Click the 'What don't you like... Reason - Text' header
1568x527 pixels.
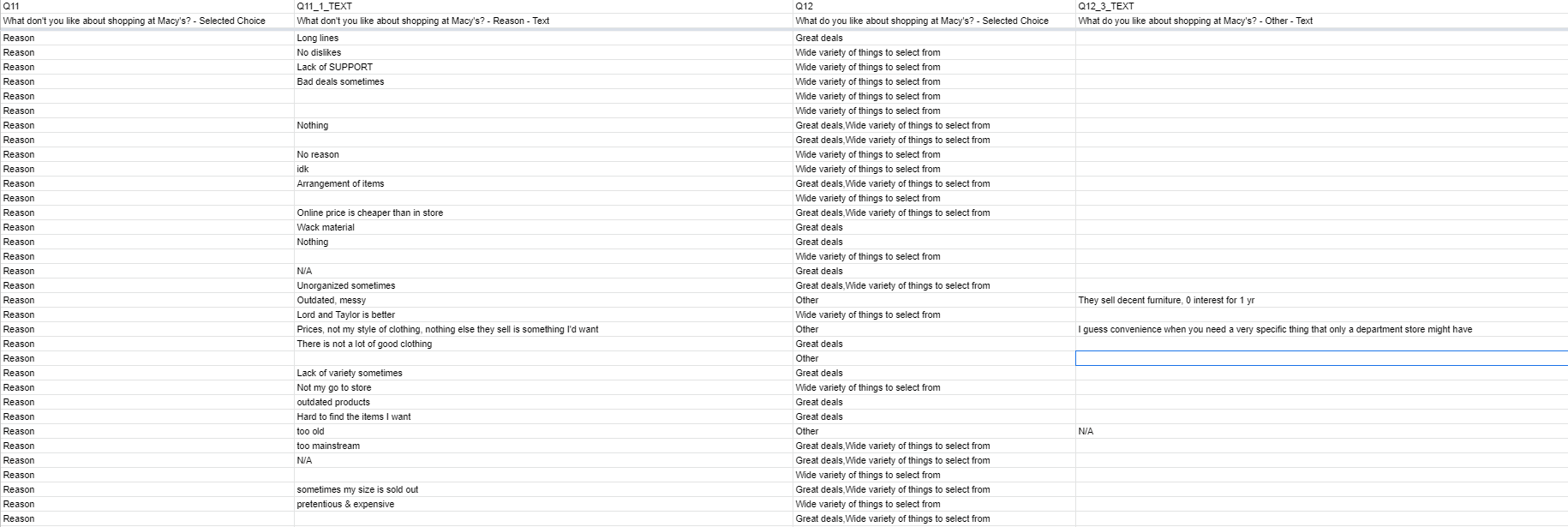pos(543,21)
